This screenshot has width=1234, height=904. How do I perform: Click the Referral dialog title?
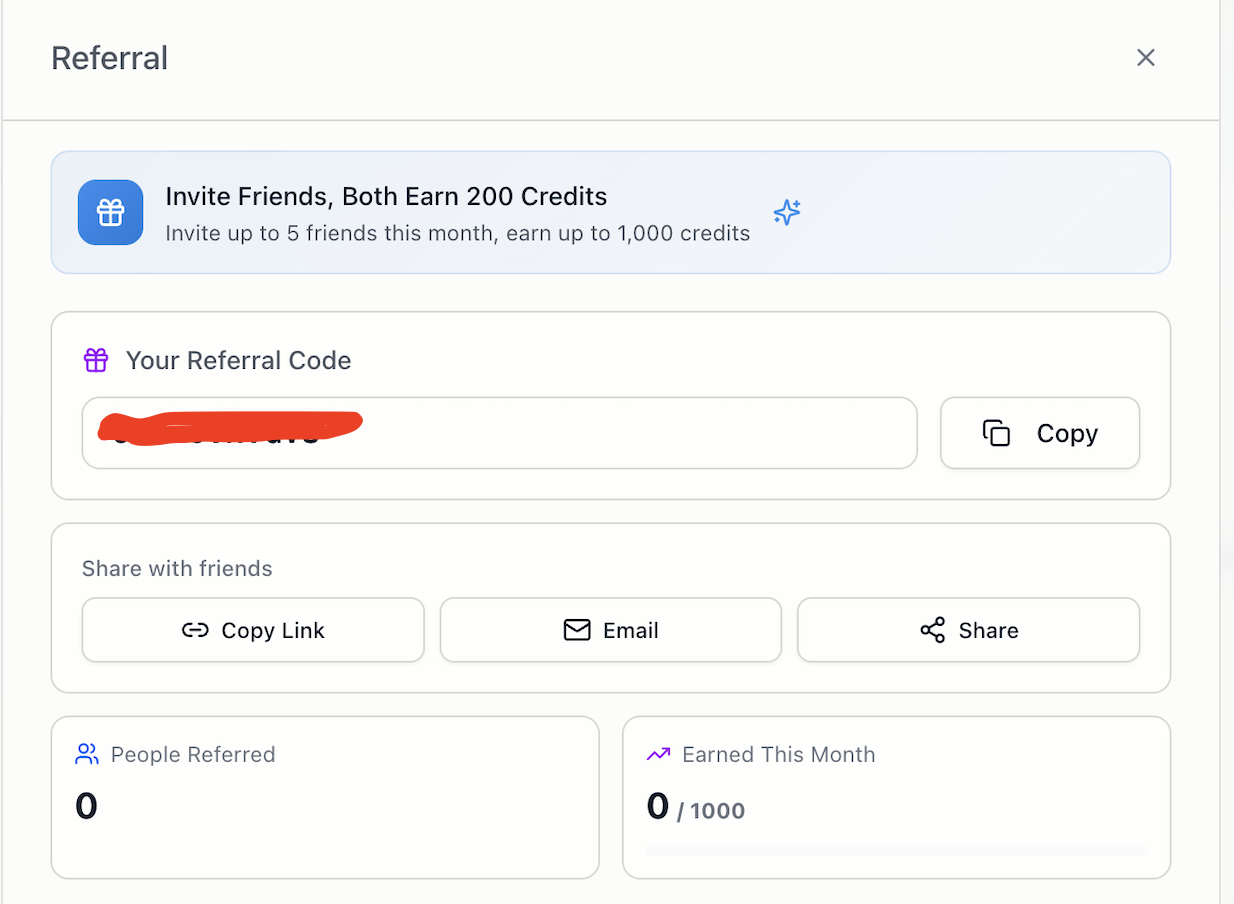tap(109, 58)
